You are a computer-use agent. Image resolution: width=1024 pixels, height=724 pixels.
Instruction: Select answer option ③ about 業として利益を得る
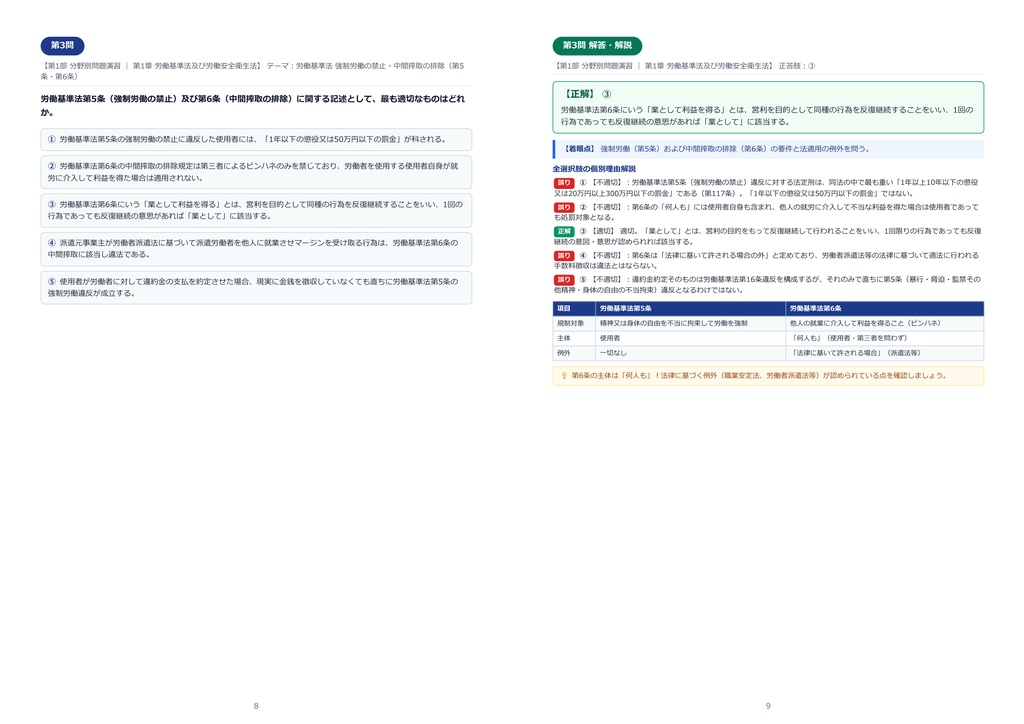point(256,210)
